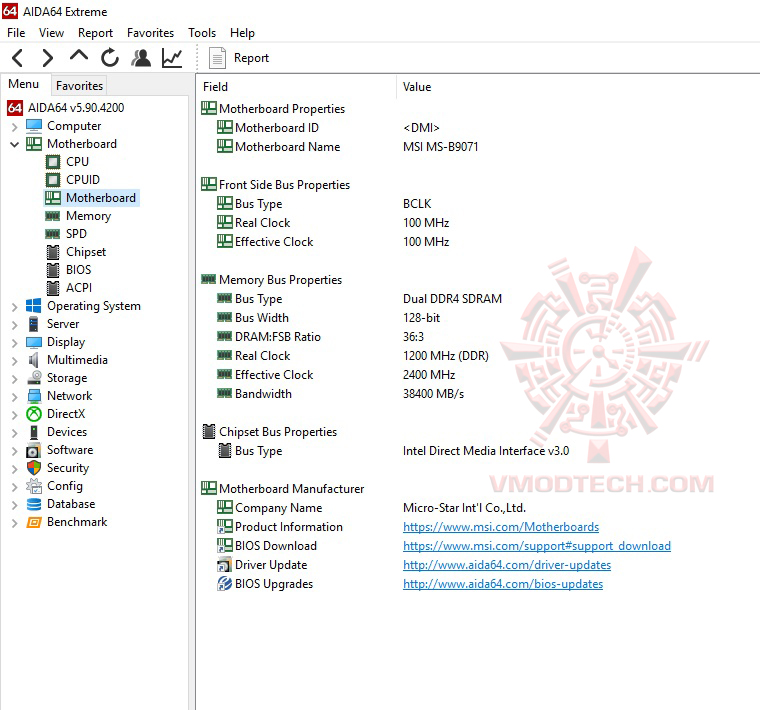Click the Operating System Windows logo icon
Viewport: 760px width, 710px height.
click(33, 306)
